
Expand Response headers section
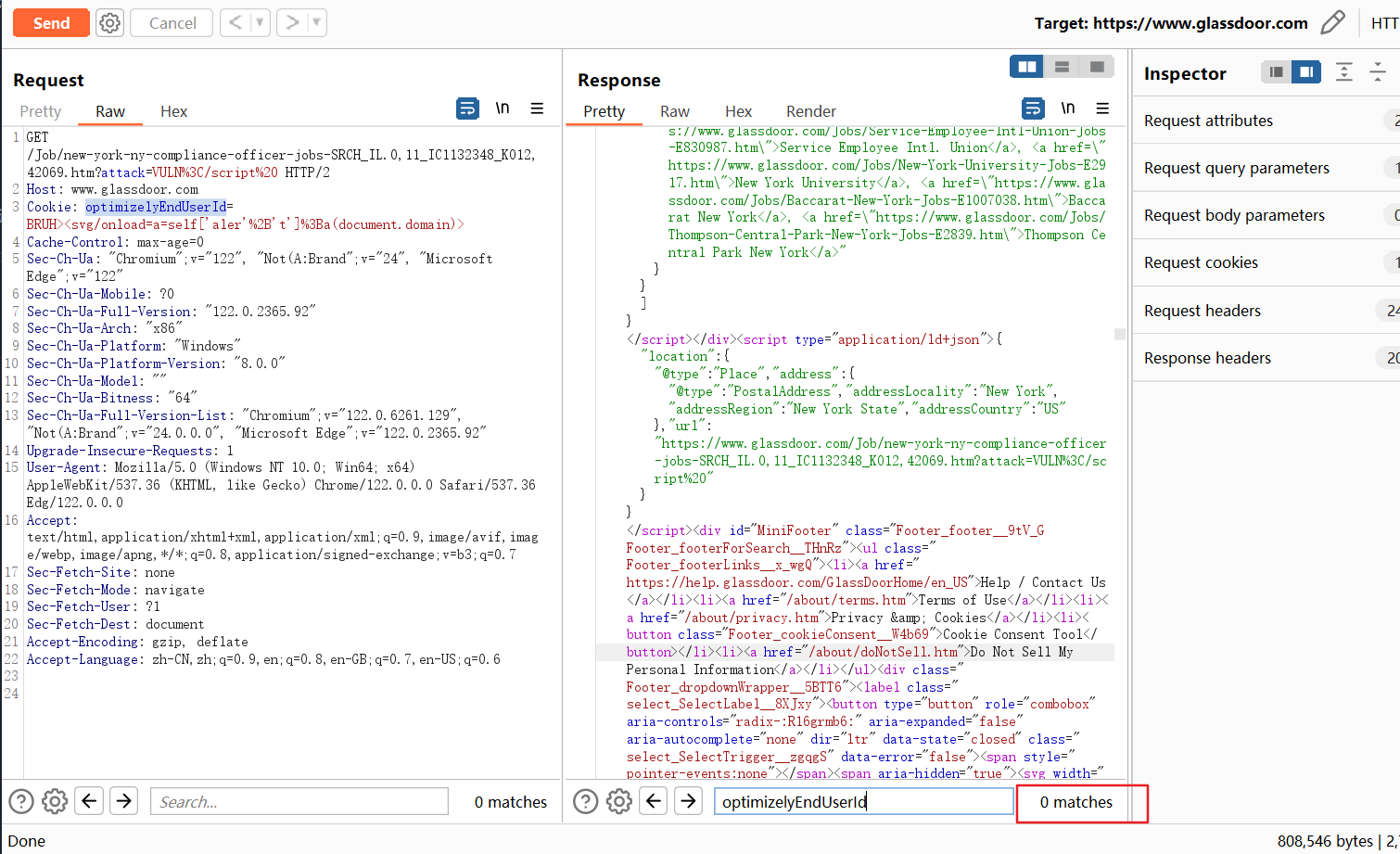pyautogui.click(x=1266, y=358)
